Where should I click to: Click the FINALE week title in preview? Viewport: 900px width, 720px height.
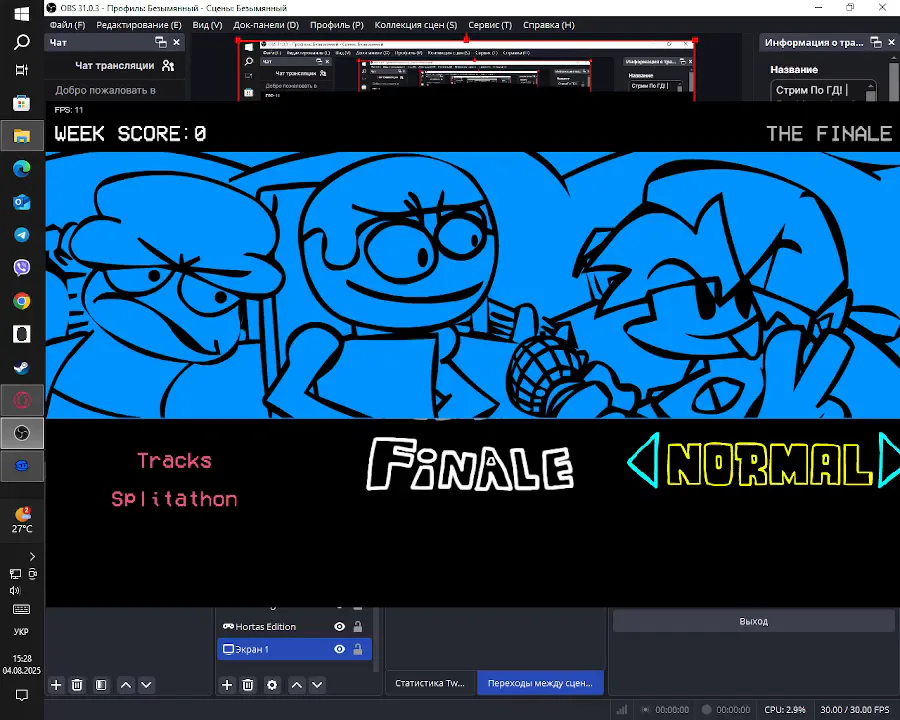(x=470, y=464)
